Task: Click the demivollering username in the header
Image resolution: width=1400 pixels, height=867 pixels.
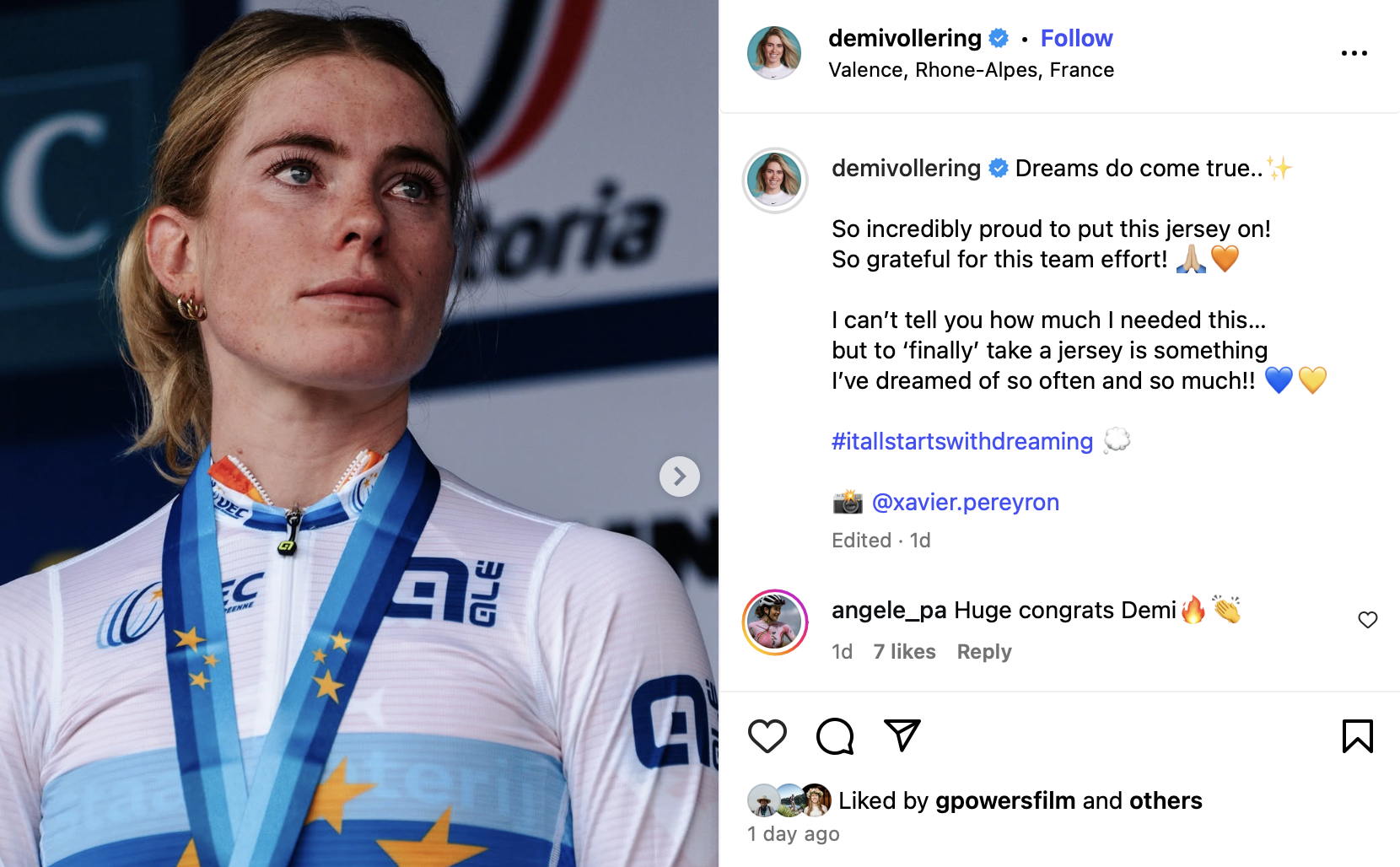Action: tap(904, 39)
